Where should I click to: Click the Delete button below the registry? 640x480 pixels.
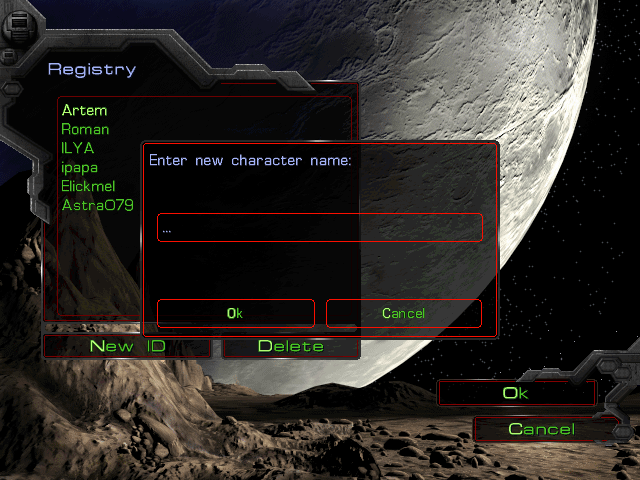point(291,347)
